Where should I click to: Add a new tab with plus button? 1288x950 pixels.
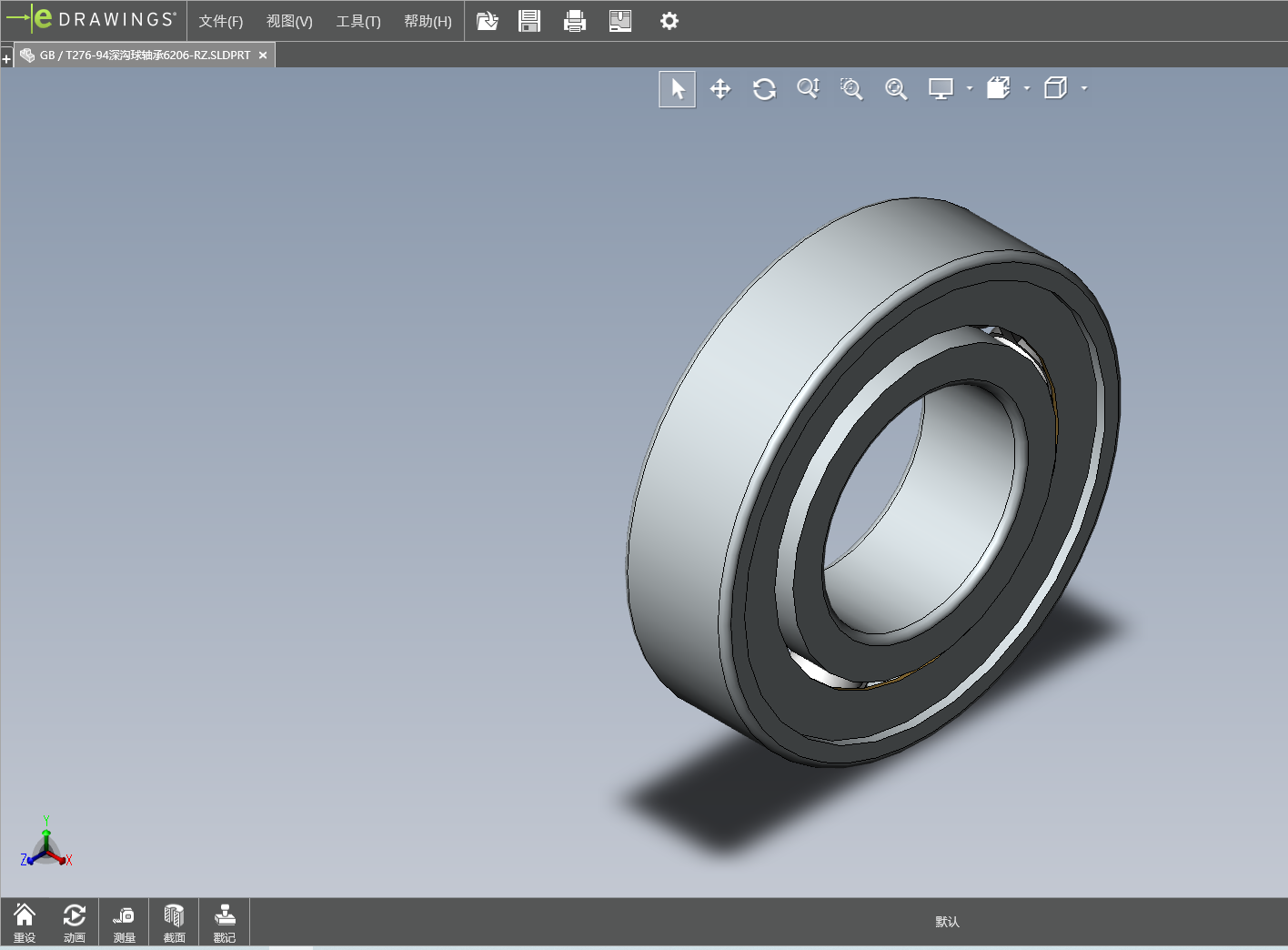[x=6, y=59]
